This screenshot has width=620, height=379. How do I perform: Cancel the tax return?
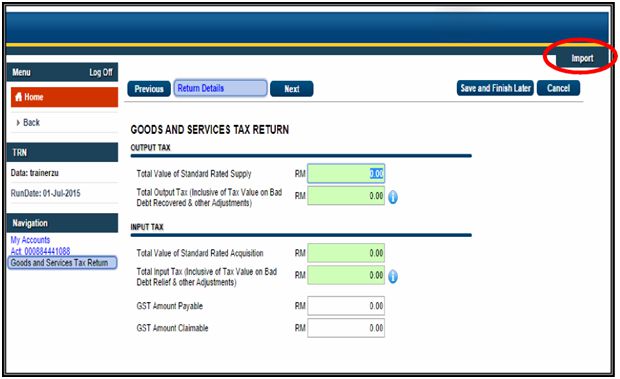coord(558,88)
